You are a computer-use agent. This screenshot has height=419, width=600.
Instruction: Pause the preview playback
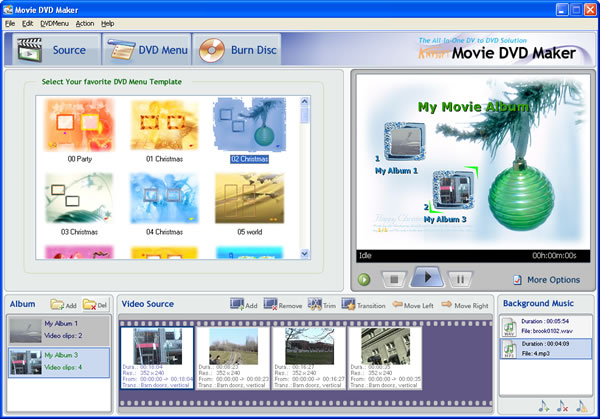tap(460, 279)
